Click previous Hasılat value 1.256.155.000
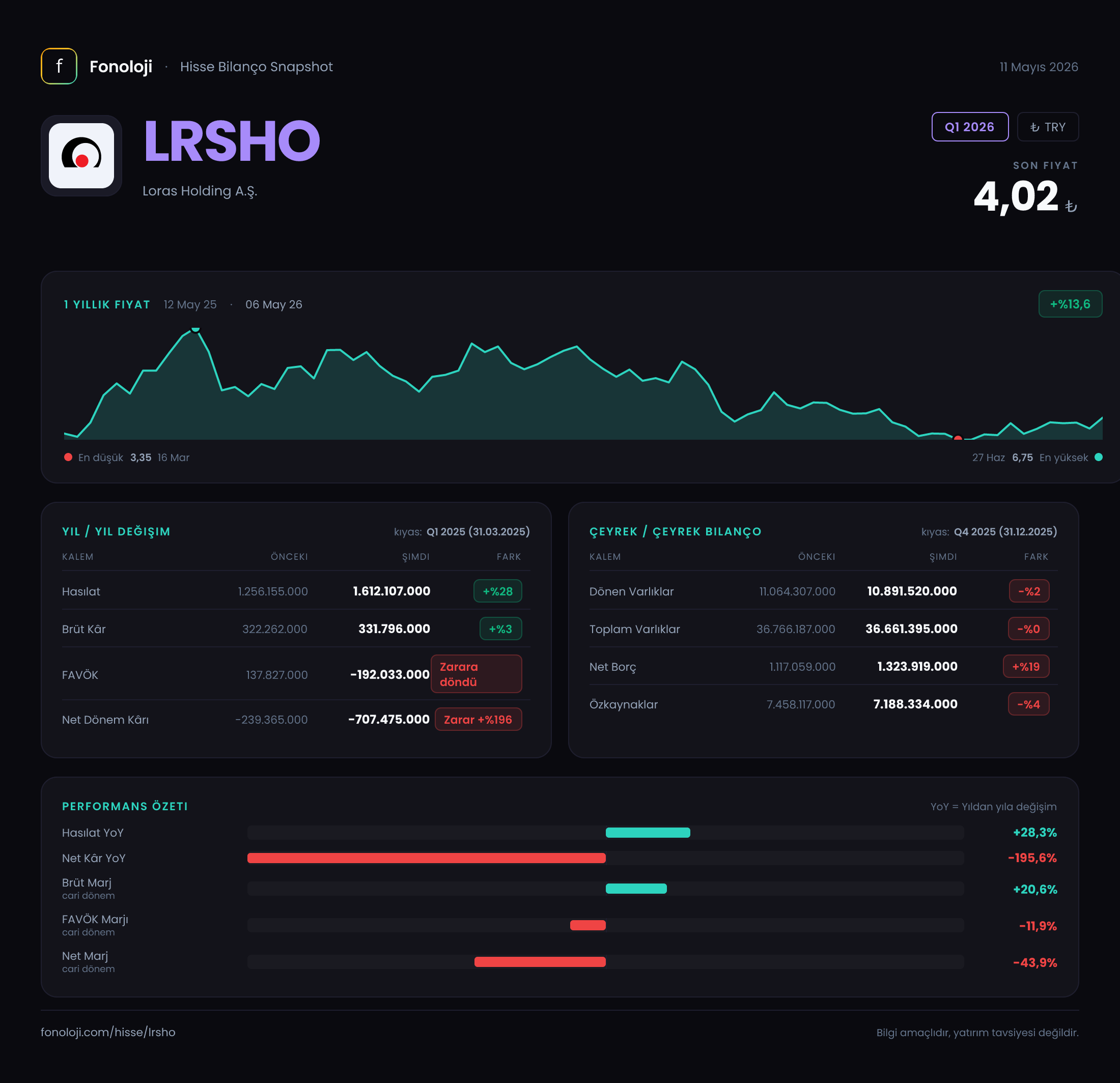1120x1083 pixels. pos(272,591)
